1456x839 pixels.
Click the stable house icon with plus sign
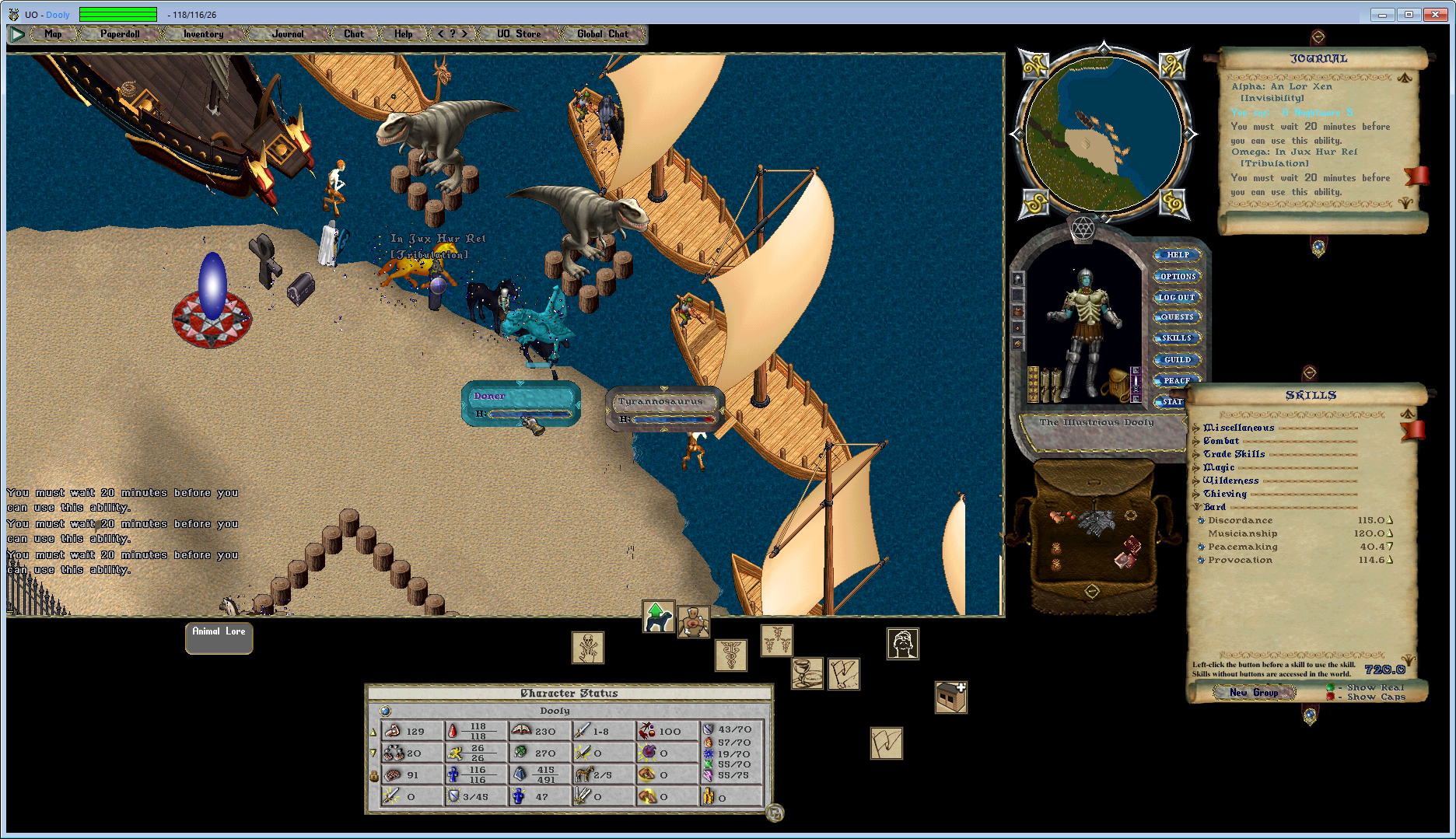coord(951,697)
